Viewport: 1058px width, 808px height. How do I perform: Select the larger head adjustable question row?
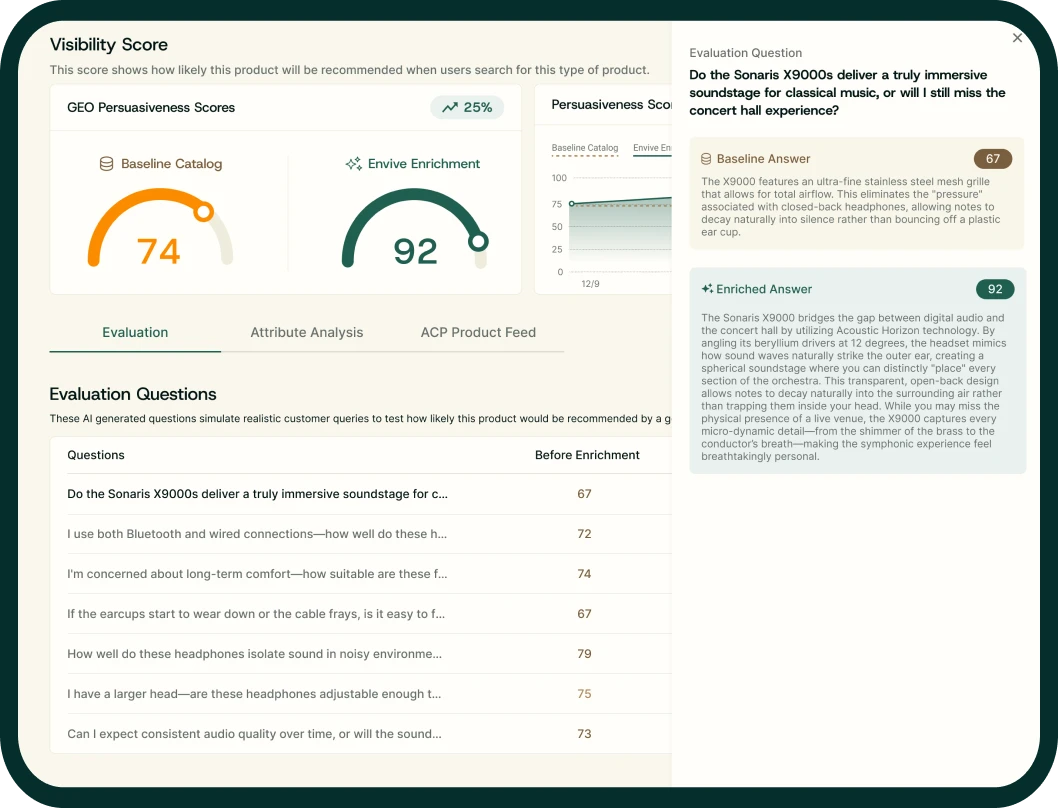pyautogui.click(x=369, y=694)
